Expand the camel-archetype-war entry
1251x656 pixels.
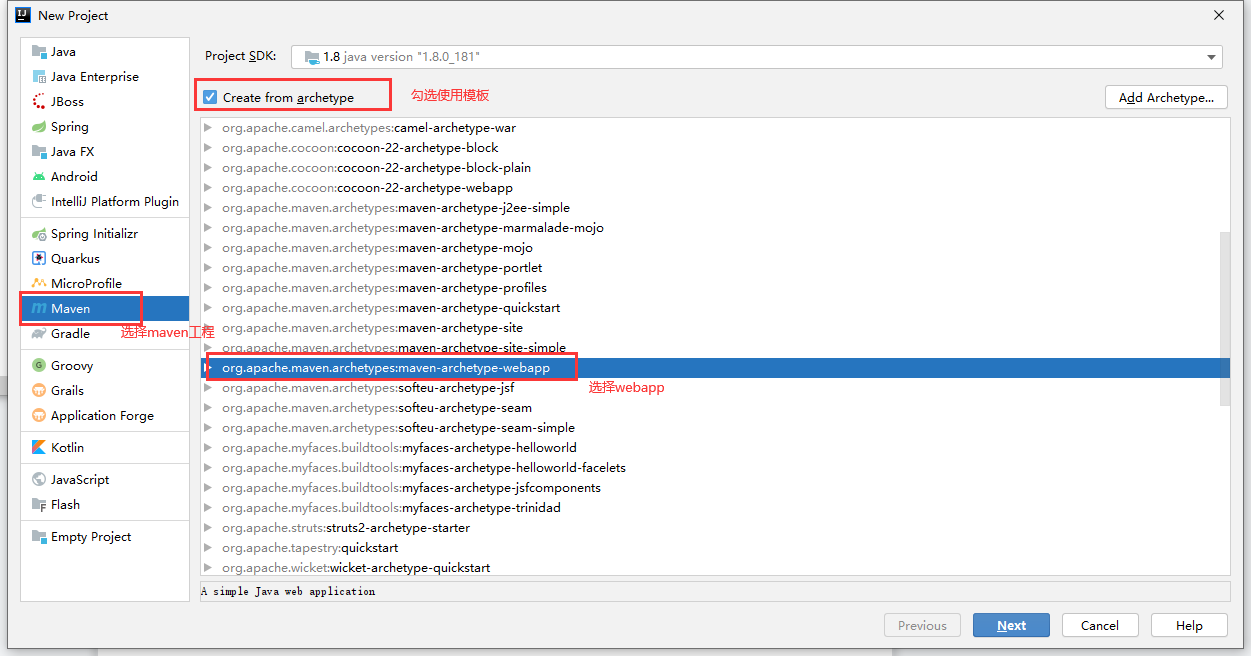208,128
